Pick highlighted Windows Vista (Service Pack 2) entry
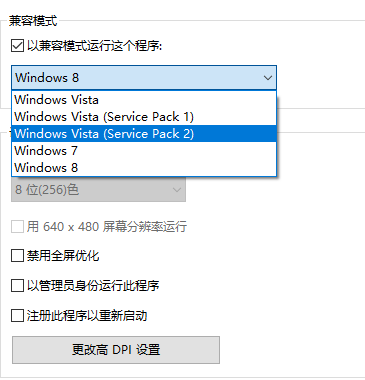This screenshot has height=380, width=365. tap(144, 134)
